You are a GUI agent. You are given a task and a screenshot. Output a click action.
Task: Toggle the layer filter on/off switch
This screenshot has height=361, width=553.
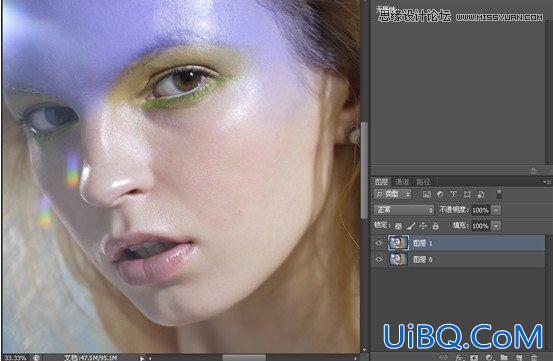(x=499, y=194)
